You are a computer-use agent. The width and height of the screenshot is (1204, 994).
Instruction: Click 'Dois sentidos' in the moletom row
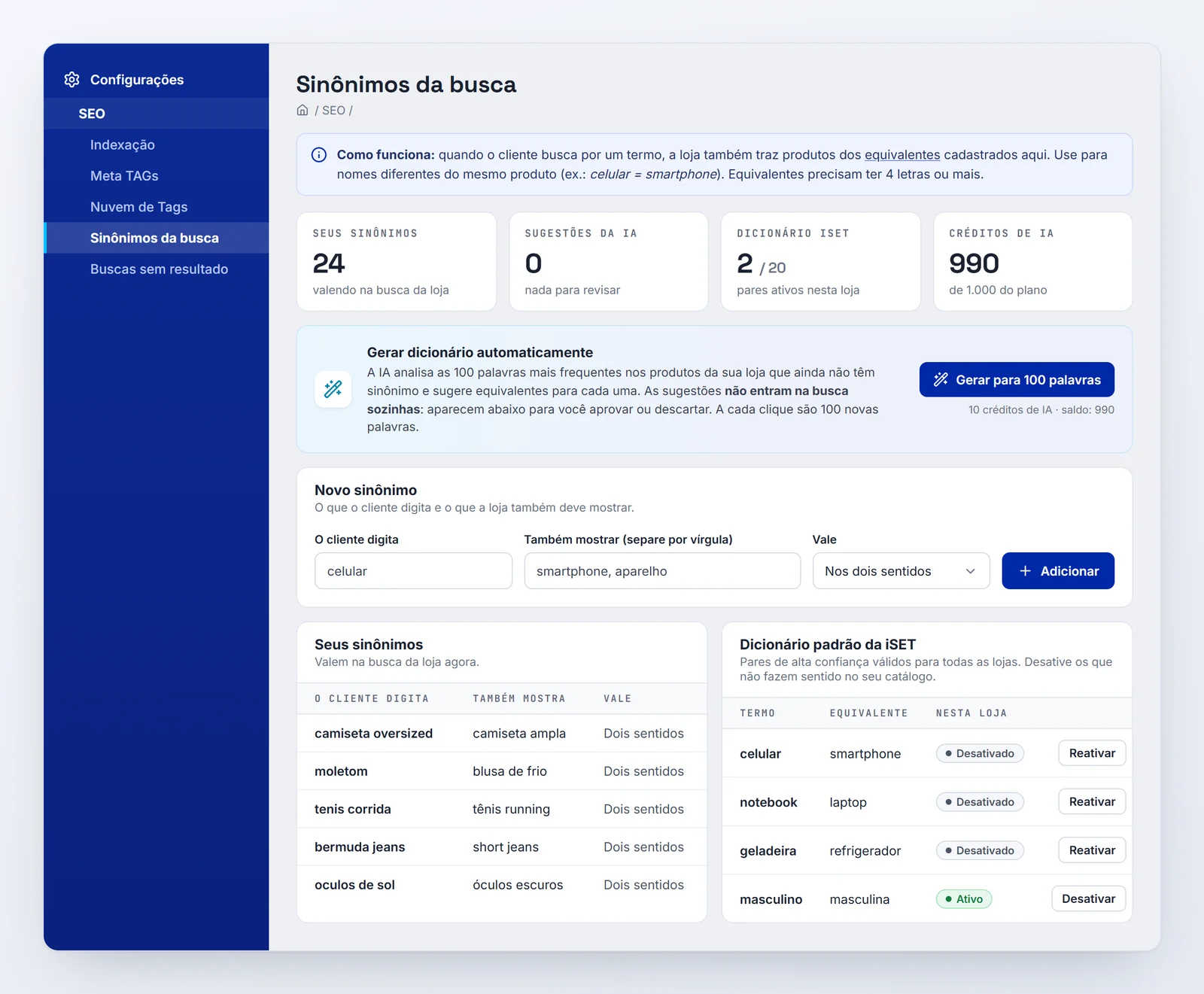643,771
